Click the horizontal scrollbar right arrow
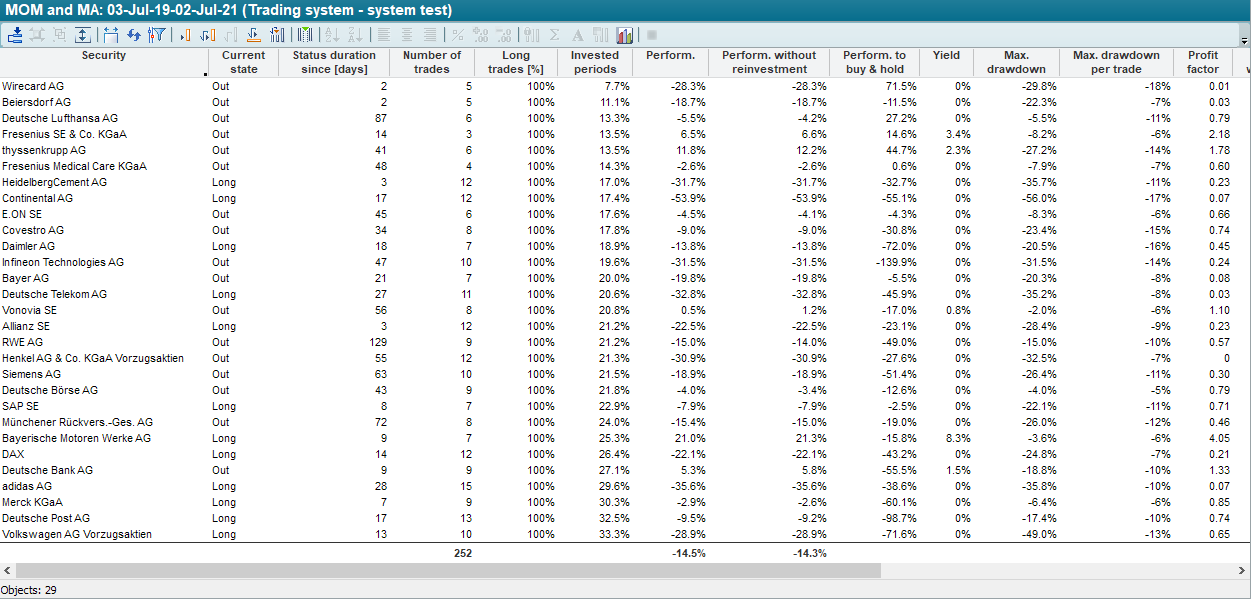The image size is (1251, 599). click(x=1243, y=570)
